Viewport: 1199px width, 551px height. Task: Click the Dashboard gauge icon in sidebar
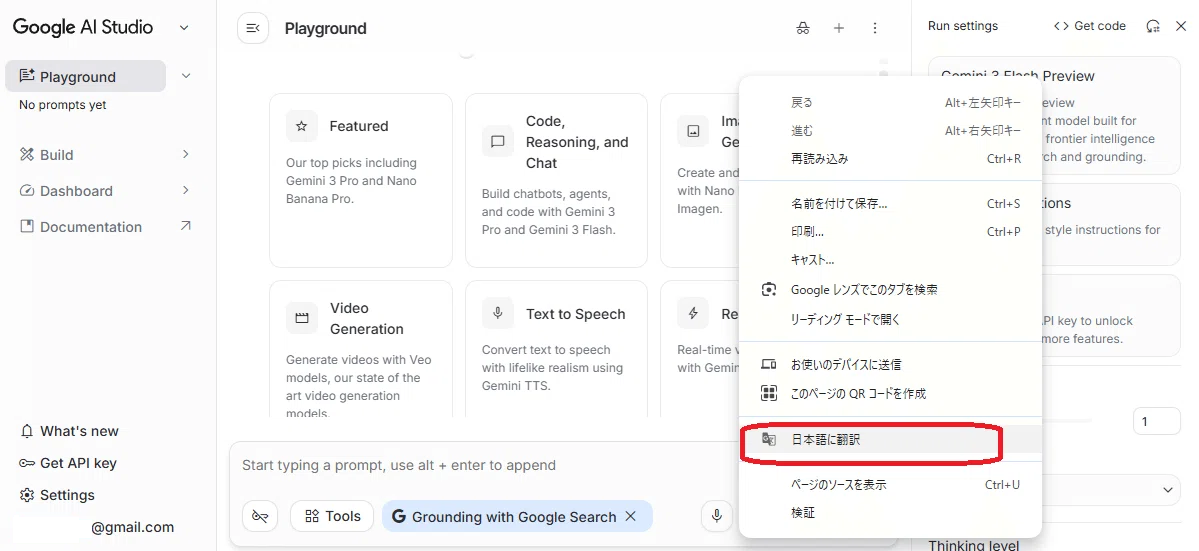tap(27, 190)
